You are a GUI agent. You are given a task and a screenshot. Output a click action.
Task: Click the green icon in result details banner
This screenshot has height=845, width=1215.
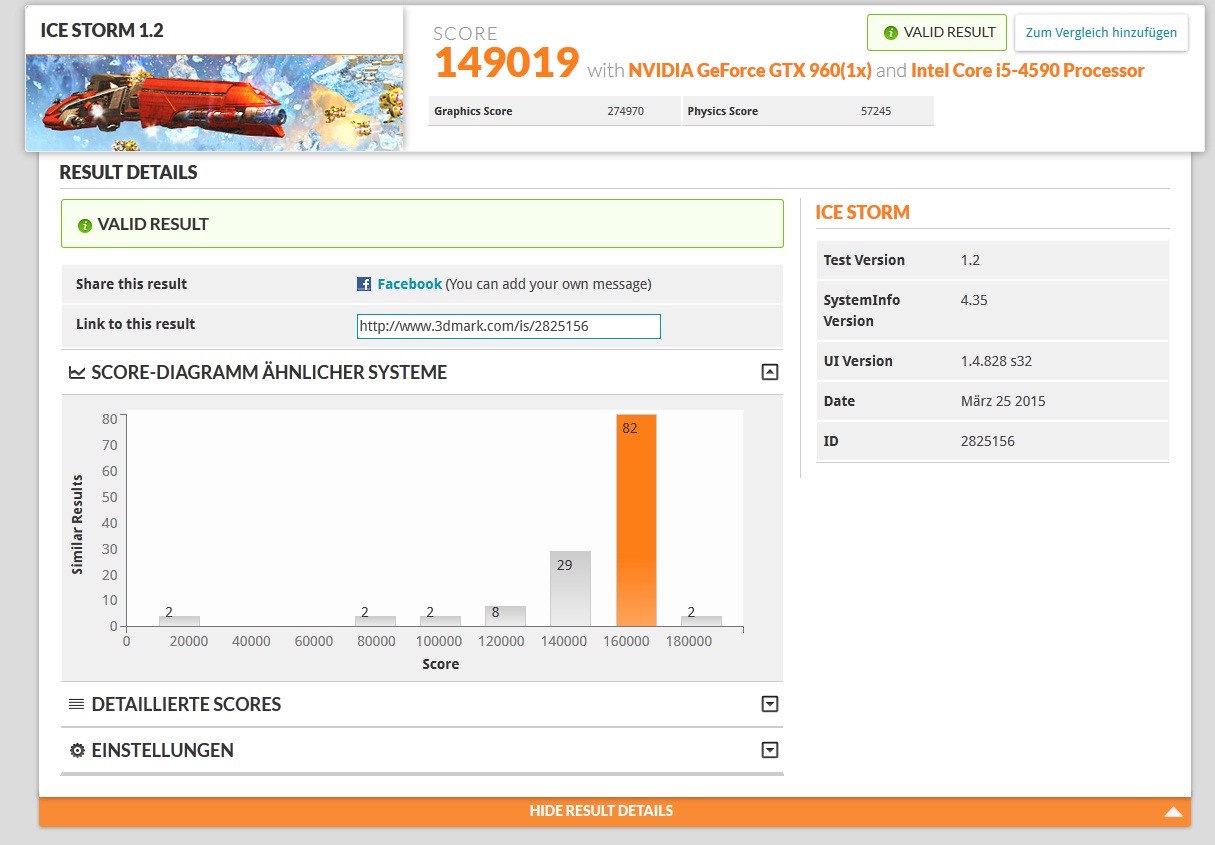[x=85, y=225]
